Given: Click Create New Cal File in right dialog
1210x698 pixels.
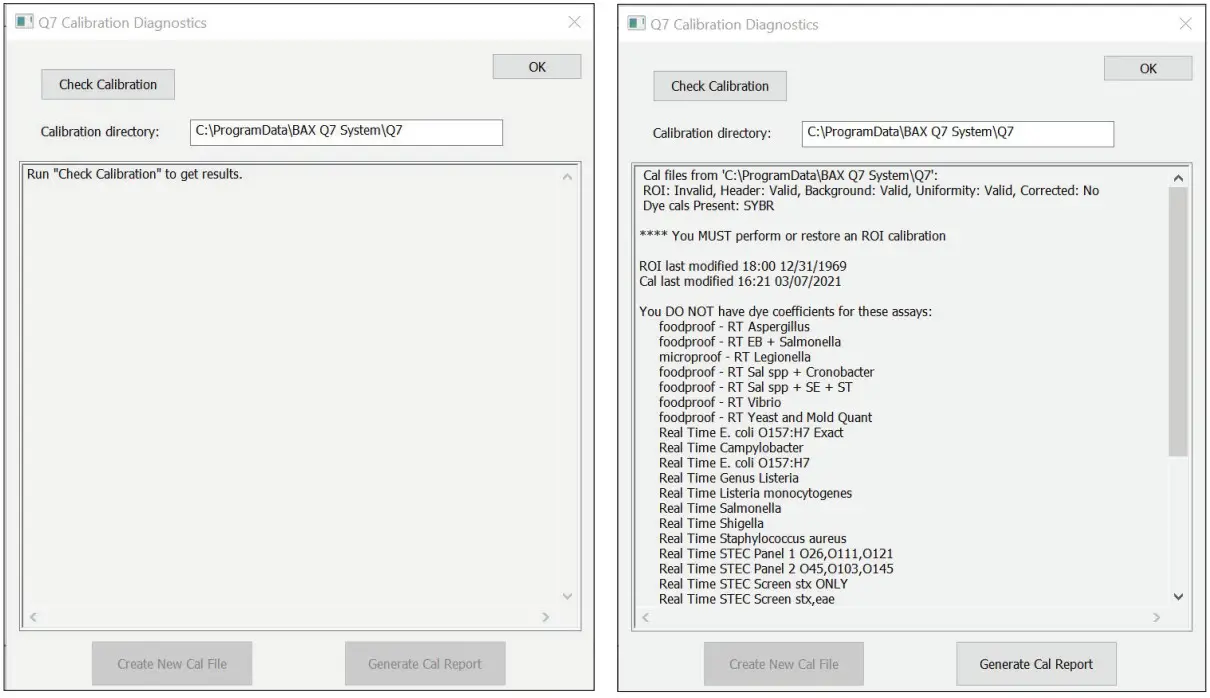Looking at the screenshot, I should pyautogui.click(x=783, y=664).
